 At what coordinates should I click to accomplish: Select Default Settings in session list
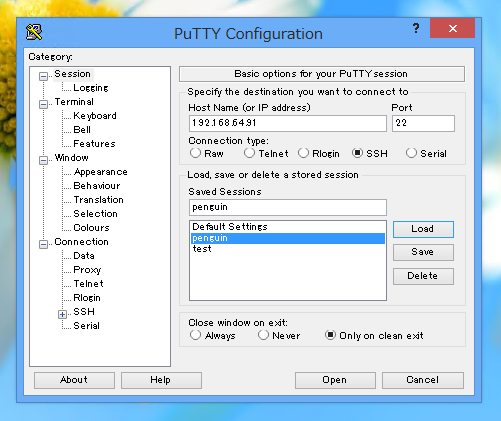click(x=288, y=227)
